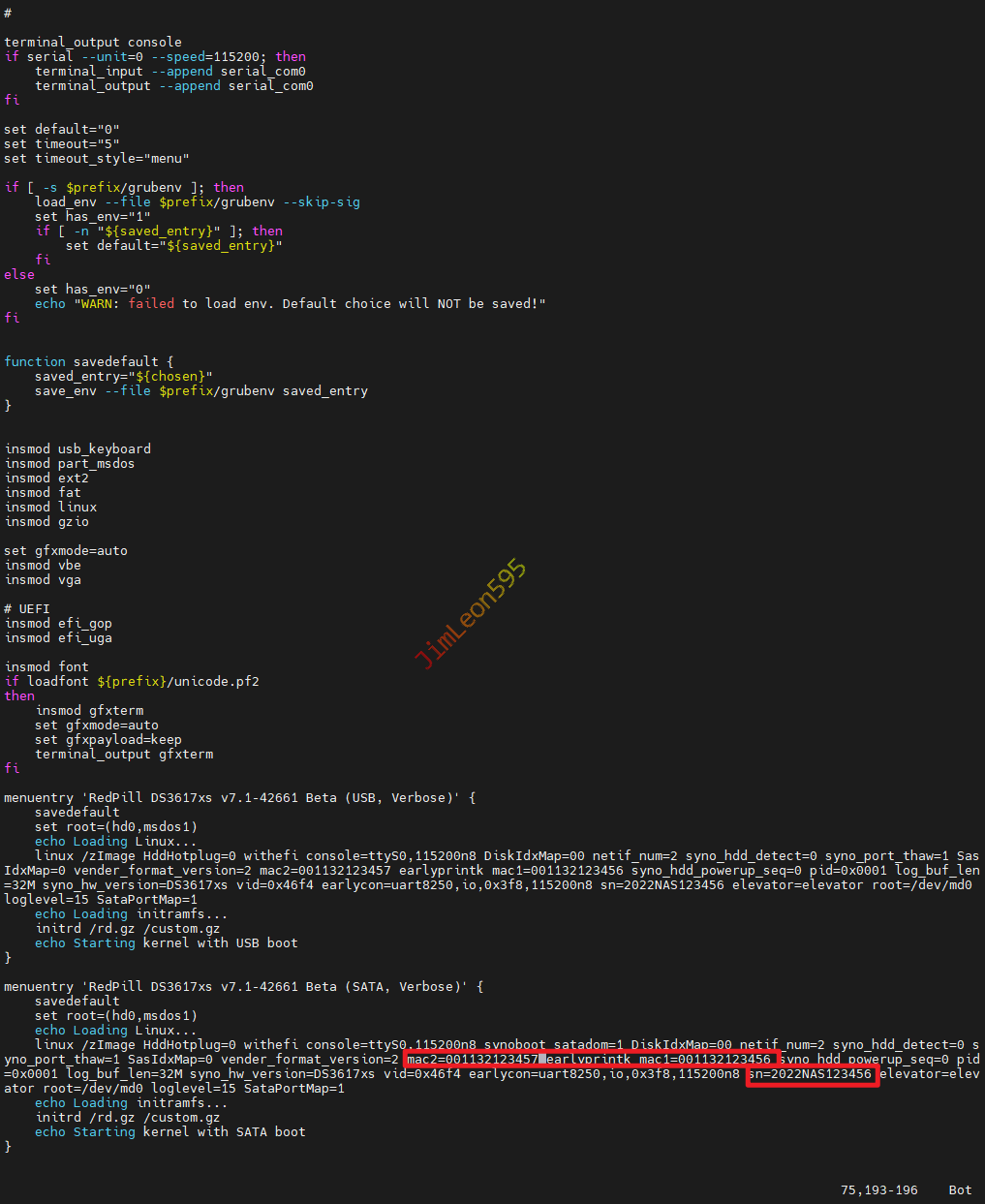This screenshot has width=985, height=1204.
Task: Click the 'function savedefault {' line
Action: click(89, 362)
